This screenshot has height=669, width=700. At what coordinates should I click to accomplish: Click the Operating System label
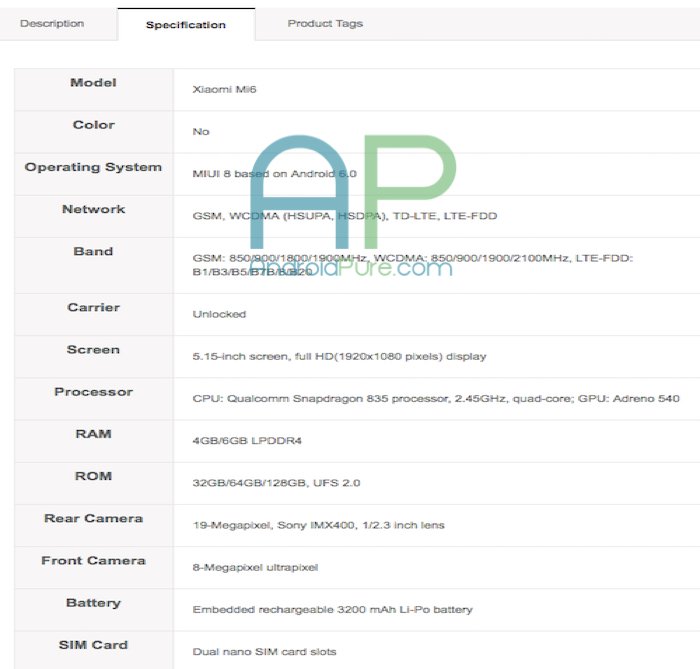point(93,167)
